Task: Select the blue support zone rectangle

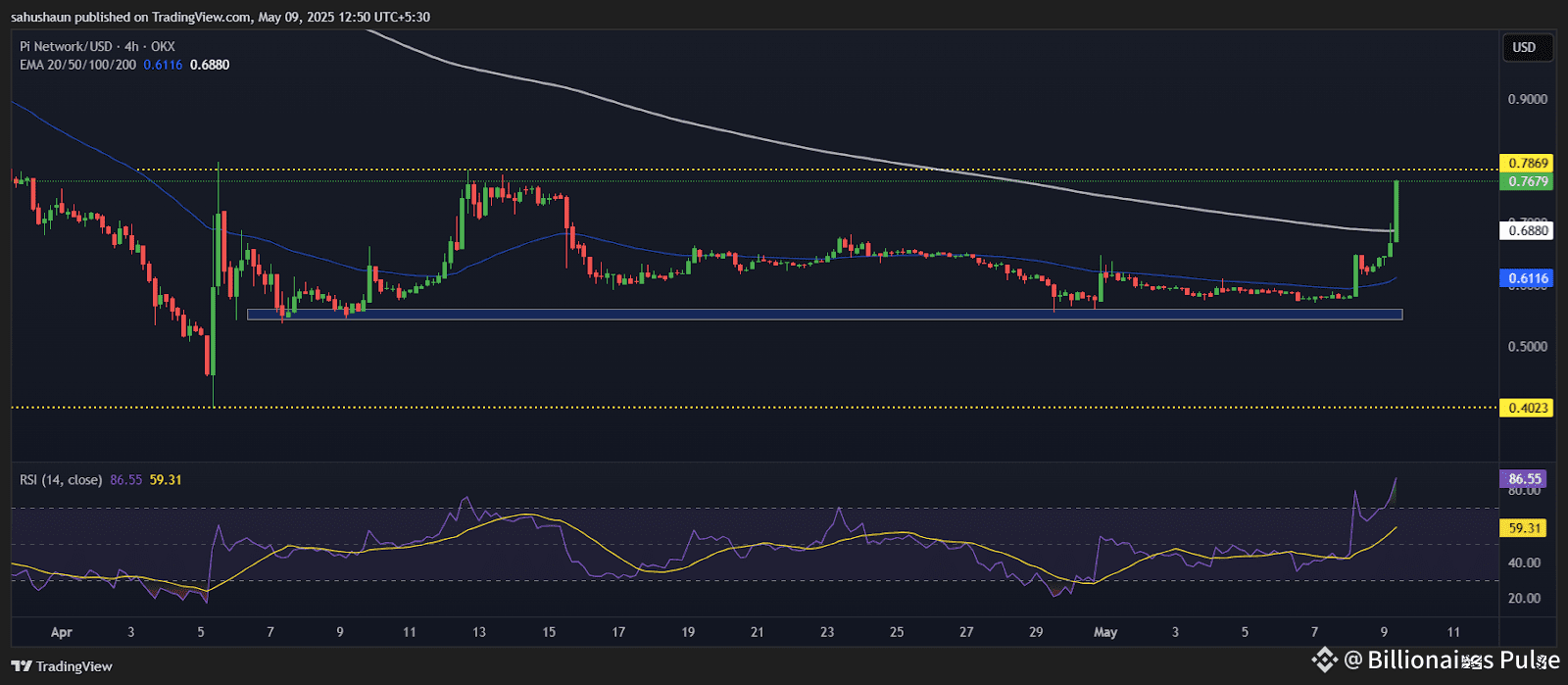Action: [823, 315]
